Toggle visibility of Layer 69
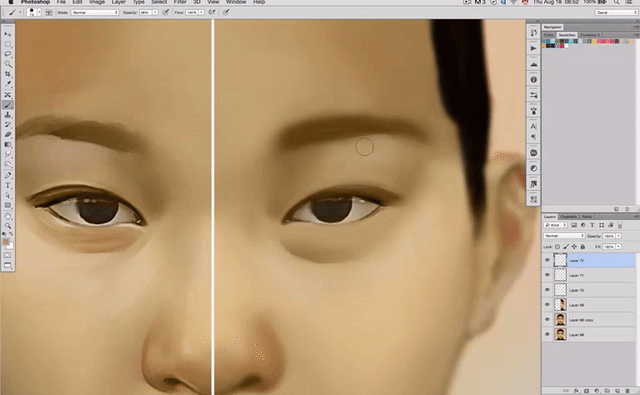This screenshot has width=640, height=395. click(x=547, y=305)
